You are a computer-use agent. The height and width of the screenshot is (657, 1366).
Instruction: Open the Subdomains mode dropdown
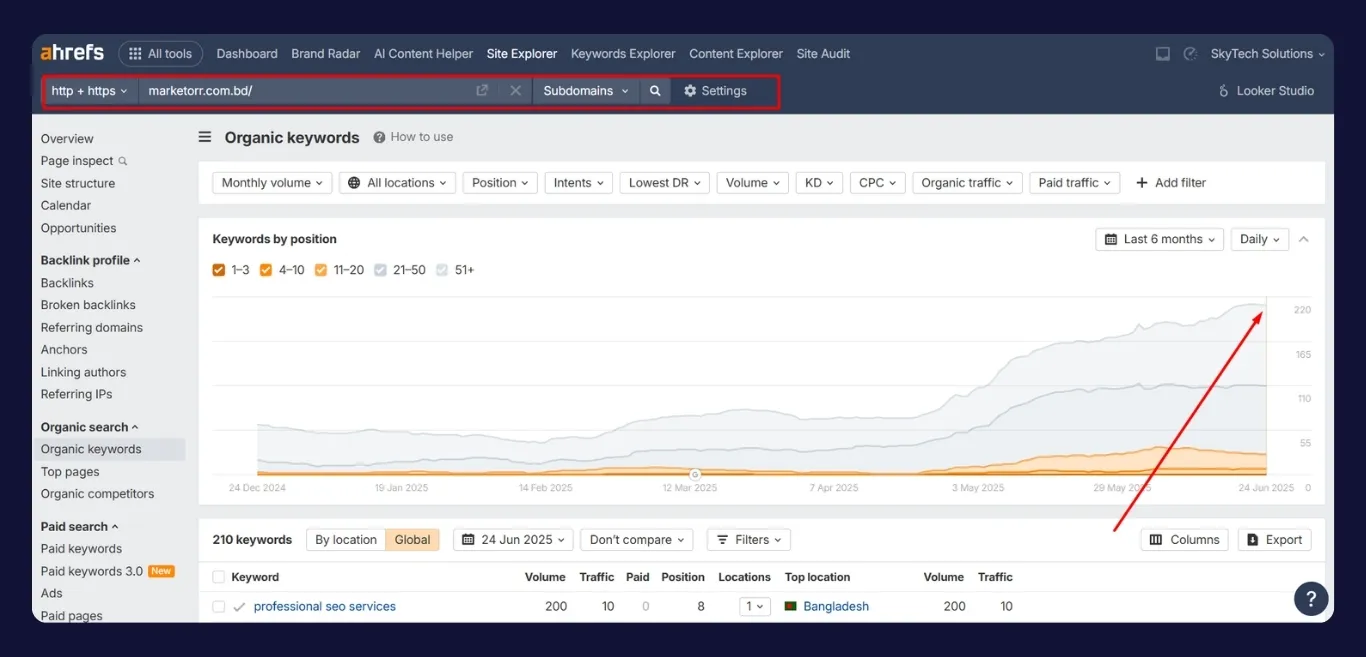(586, 91)
